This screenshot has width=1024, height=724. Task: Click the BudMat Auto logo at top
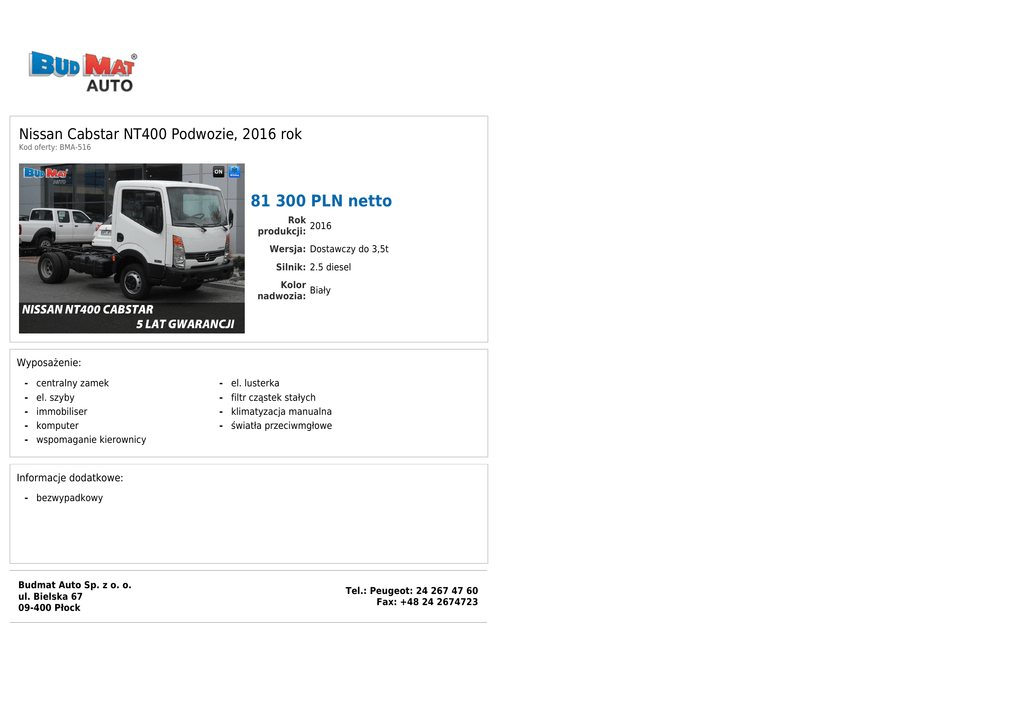pyautogui.click(x=82, y=71)
